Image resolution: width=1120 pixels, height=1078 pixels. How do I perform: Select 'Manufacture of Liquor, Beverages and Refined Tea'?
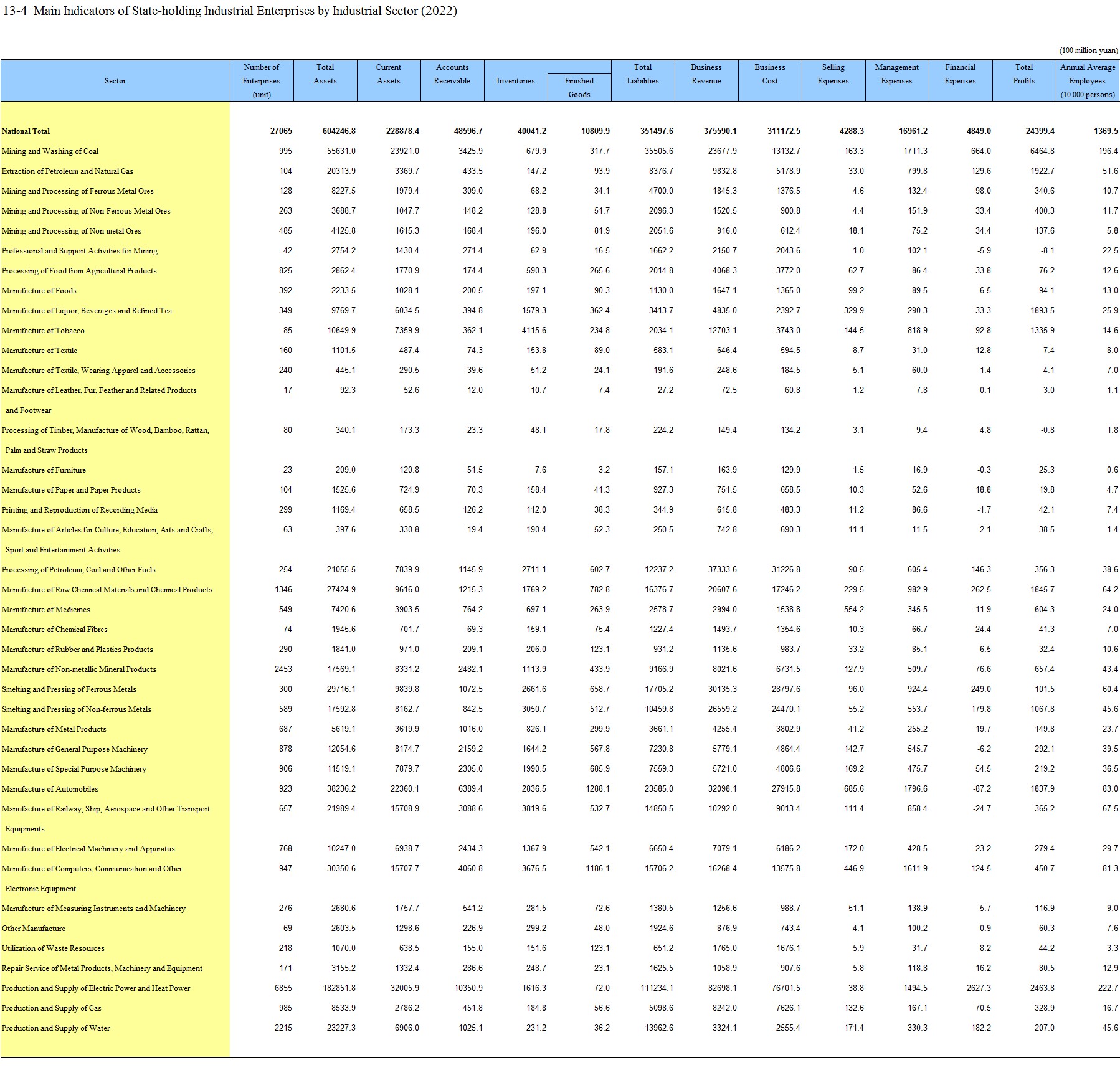pos(87,311)
